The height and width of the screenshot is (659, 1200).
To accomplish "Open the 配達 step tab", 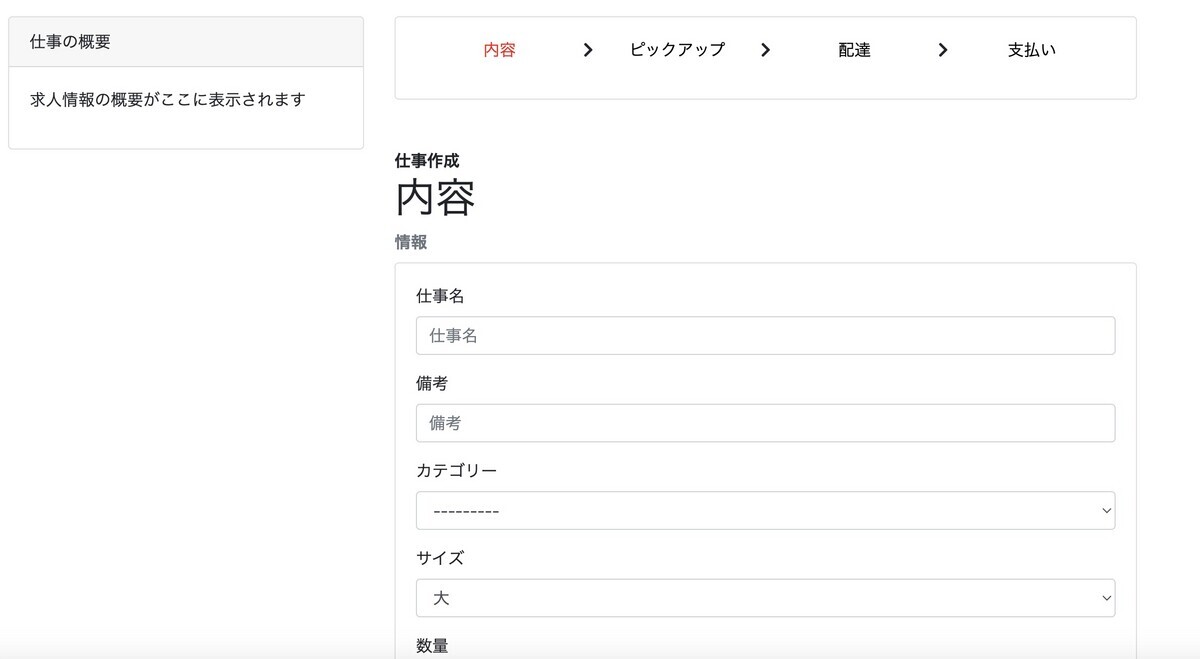I will (854, 50).
